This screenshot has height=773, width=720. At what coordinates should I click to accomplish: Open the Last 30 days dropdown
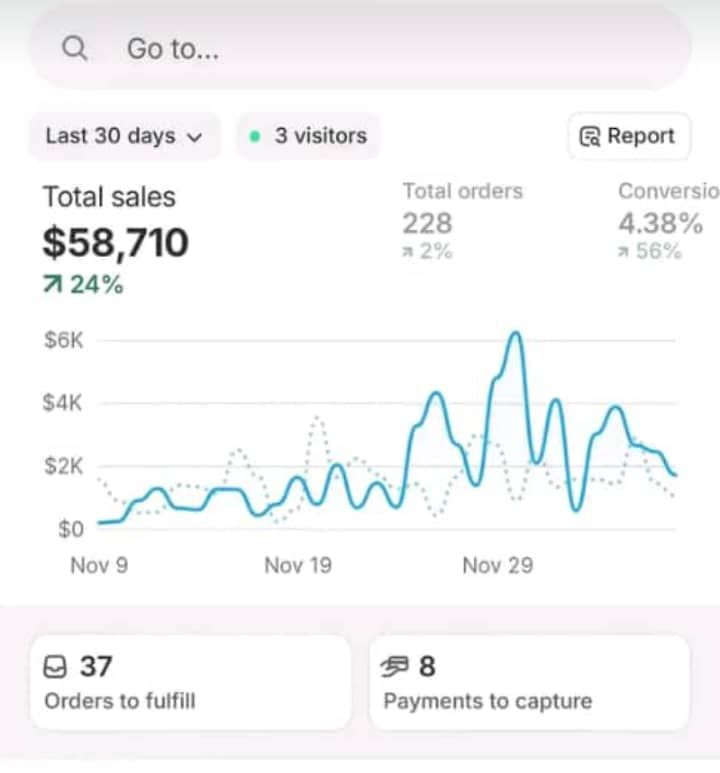tap(124, 136)
